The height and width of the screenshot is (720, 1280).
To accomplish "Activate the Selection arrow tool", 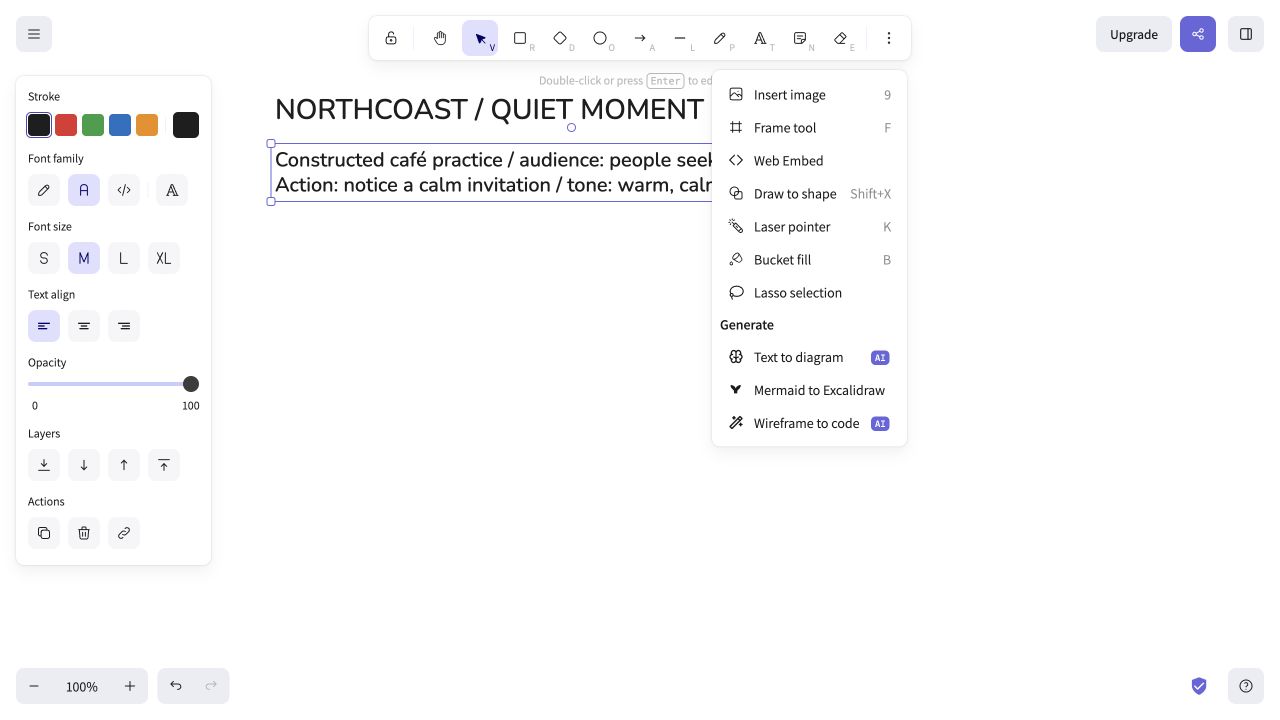I will (x=480, y=38).
